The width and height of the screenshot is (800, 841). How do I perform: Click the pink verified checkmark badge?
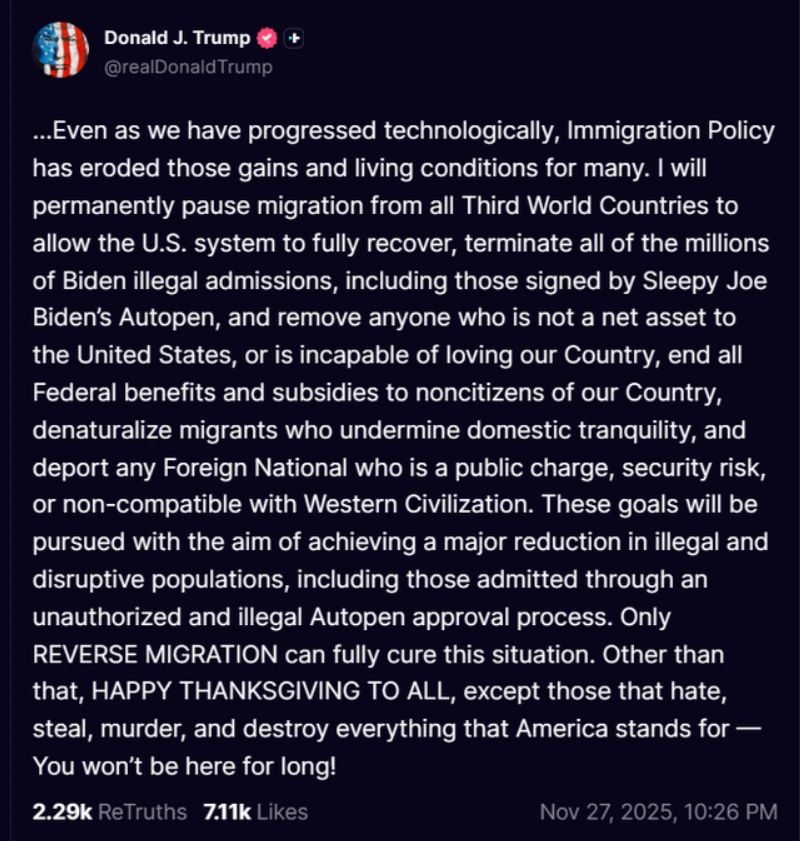tap(268, 38)
